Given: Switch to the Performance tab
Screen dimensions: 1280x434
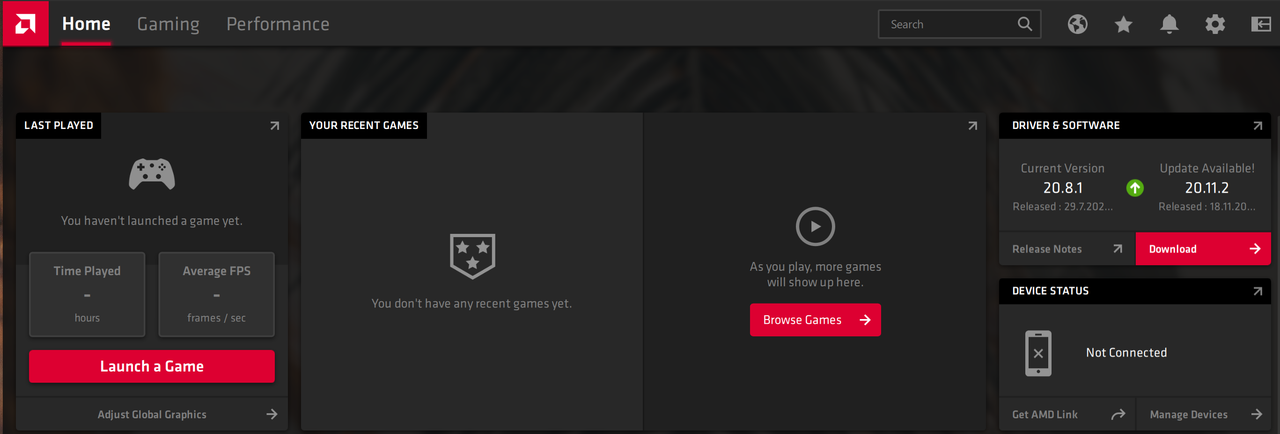Looking at the screenshot, I should 278,24.
